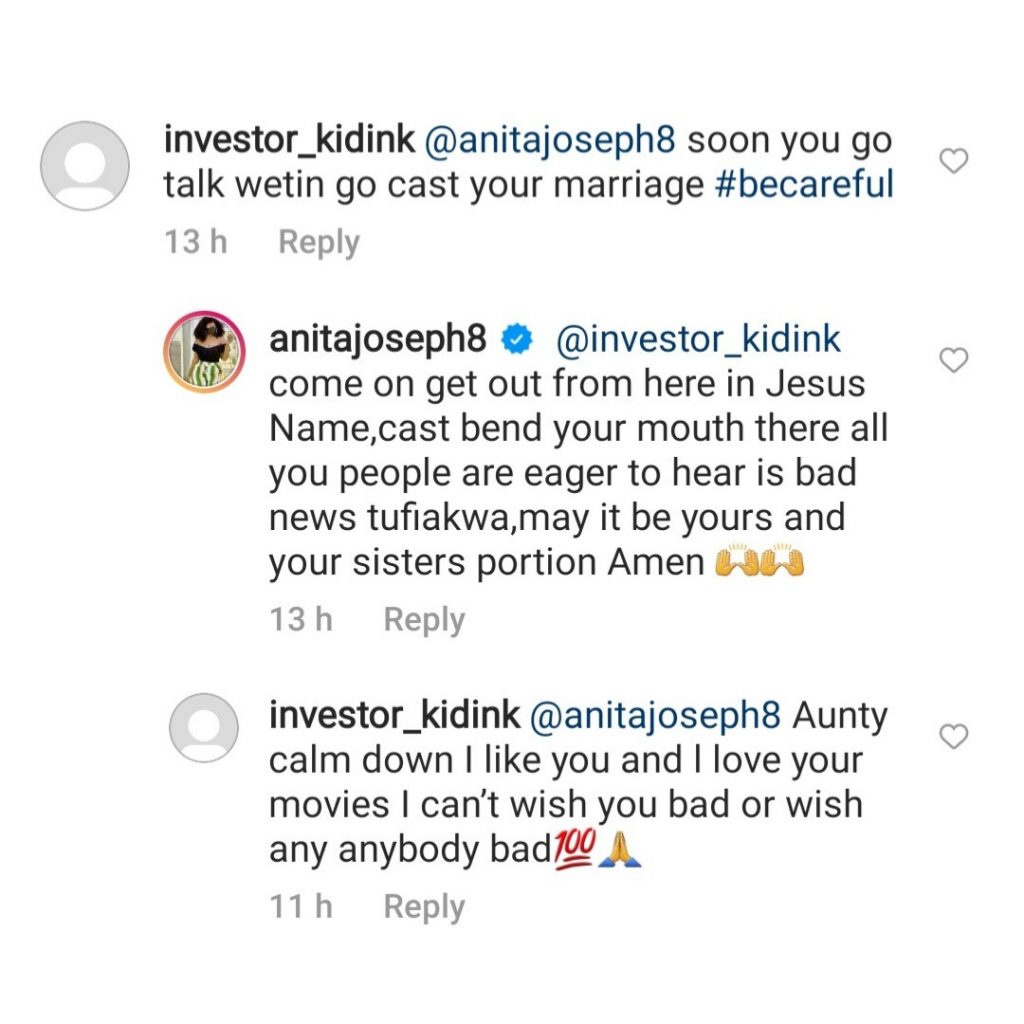Reply to the comment posted 11 h ago
The height and width of the screenshot is (1024, 1024).
point(424,907)
